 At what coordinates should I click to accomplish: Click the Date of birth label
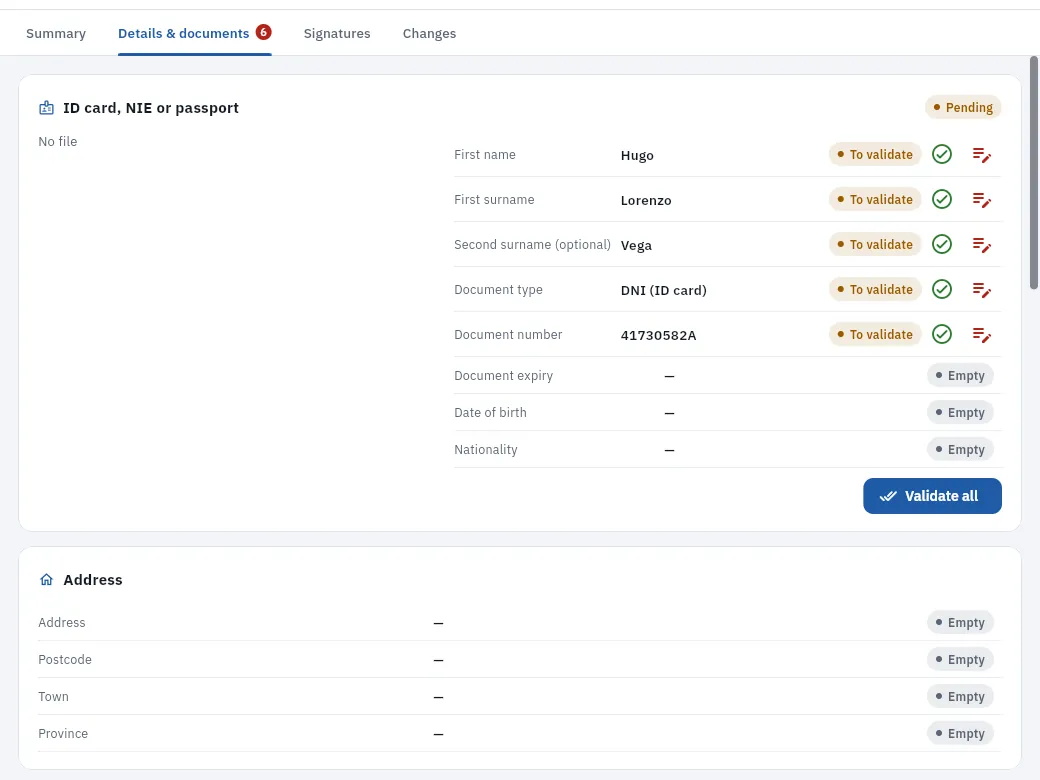click(x=490, y=413)
